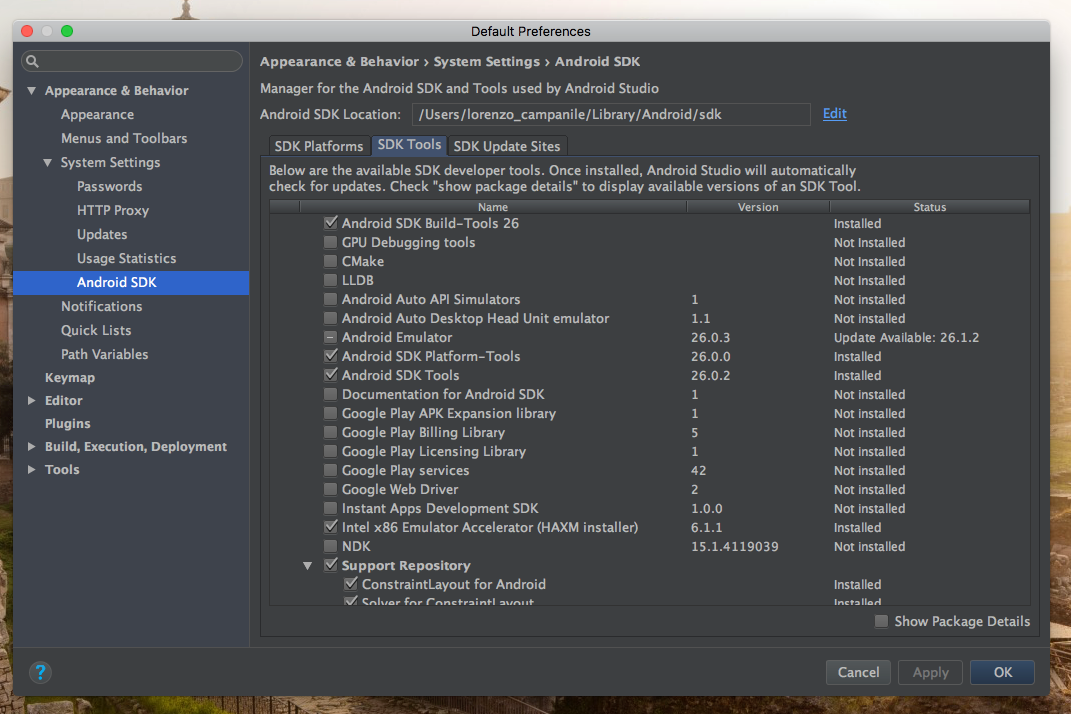Screen dimensions: 1071x714
Task: Expand the Editor section
Action: (x=31, y=400)
